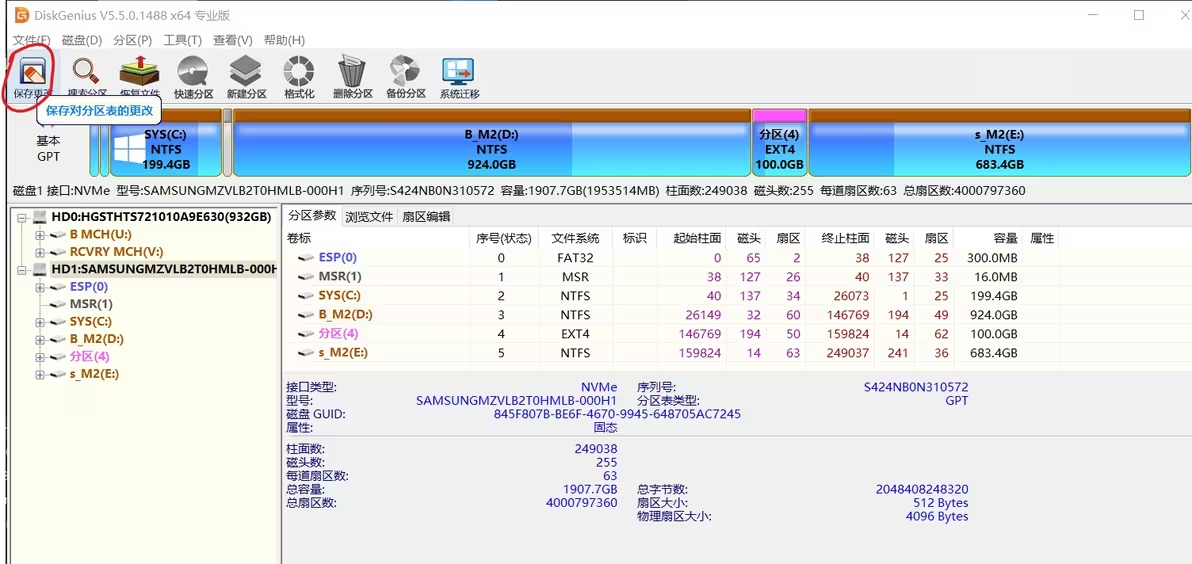Select the HD1:SAMSUNGMZVLB2T0HMLB disk label in tree

pos(163,269)
